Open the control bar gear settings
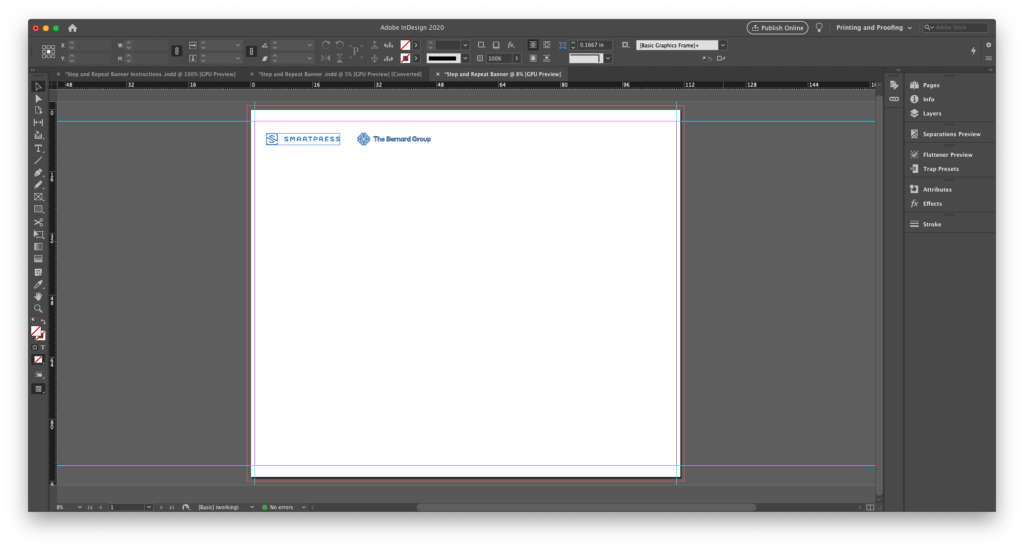This screenshot has height=549, width=1024. [989, 45]
